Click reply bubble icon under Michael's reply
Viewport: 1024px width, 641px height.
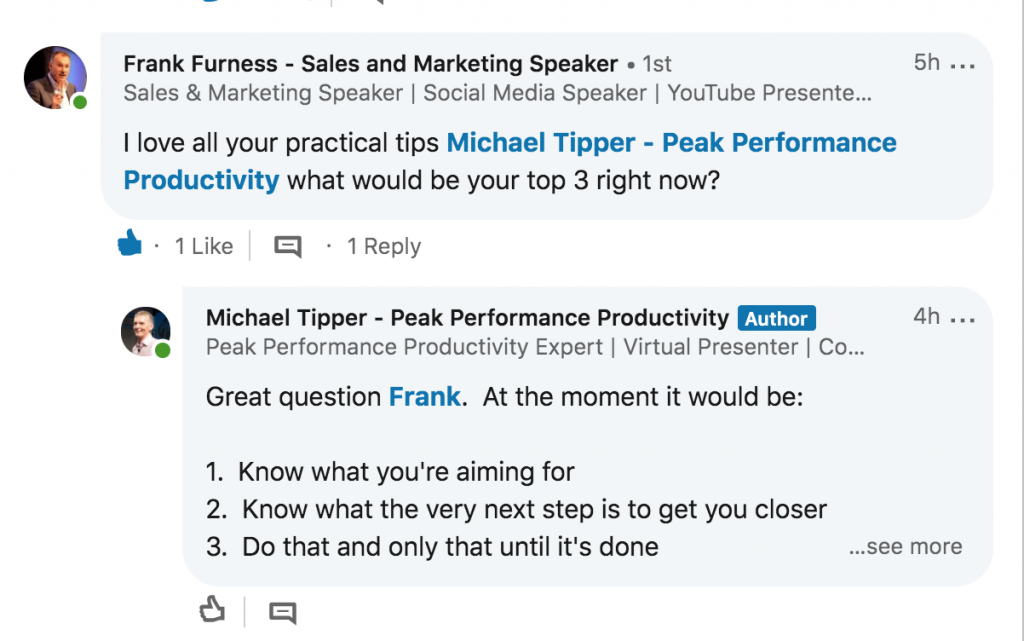(x=283, y=612)
